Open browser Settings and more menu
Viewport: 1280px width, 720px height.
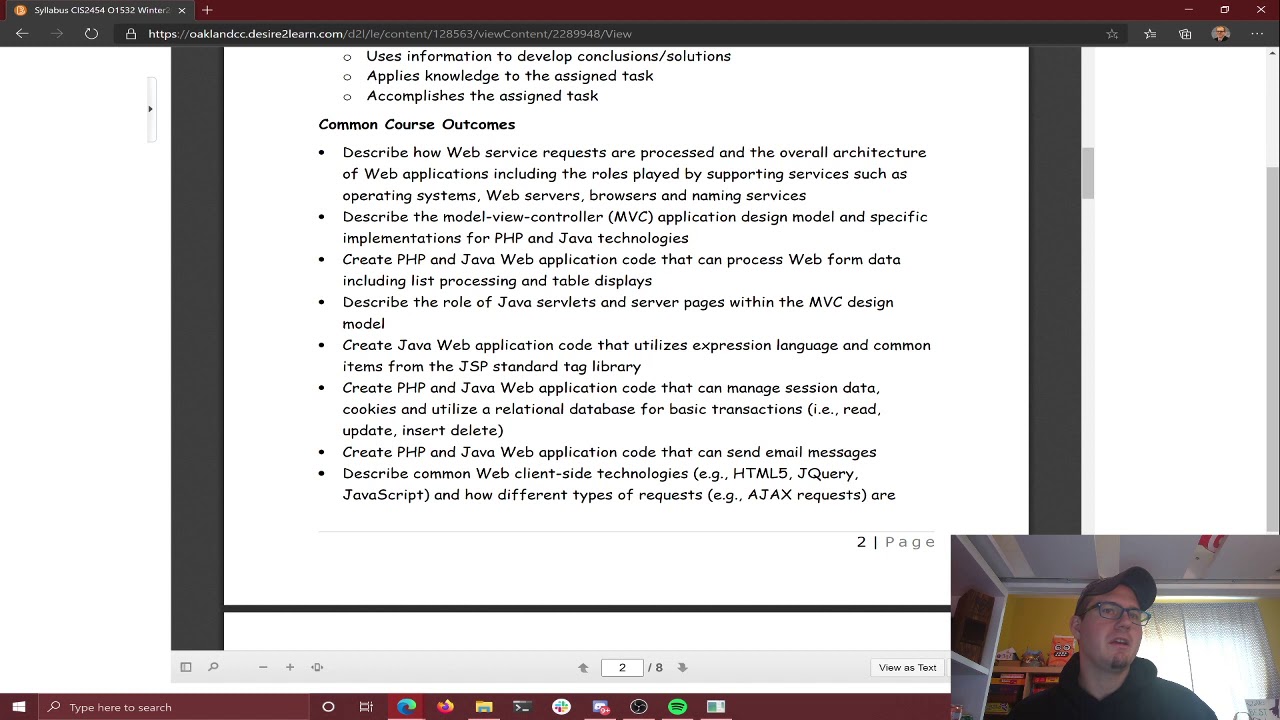[1257, 34]
